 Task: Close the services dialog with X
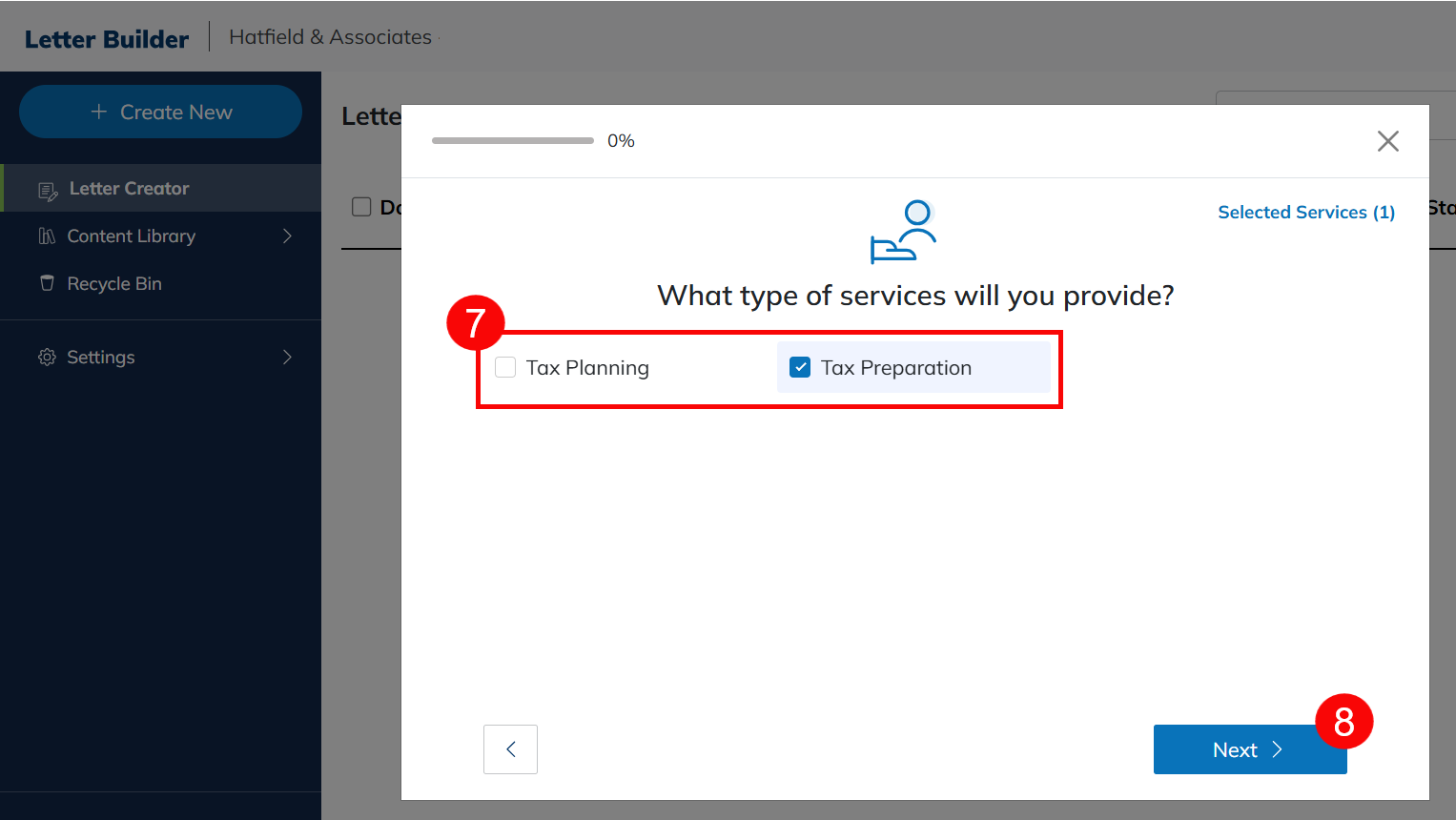(1387, 141)
